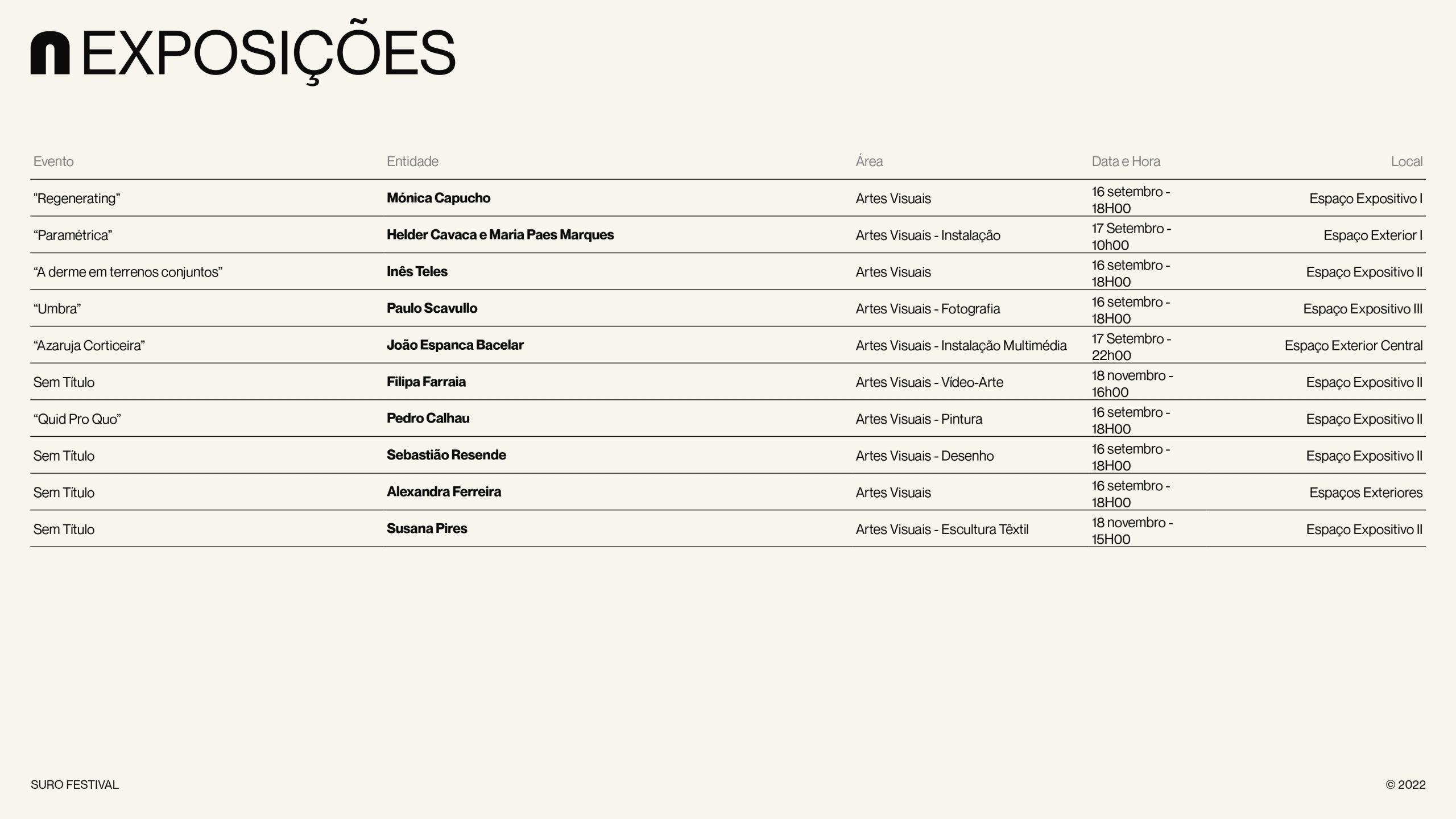Click João Espanca Bacelar's name
Viewport: 1456px width, 819px height.
coord(455,345)
